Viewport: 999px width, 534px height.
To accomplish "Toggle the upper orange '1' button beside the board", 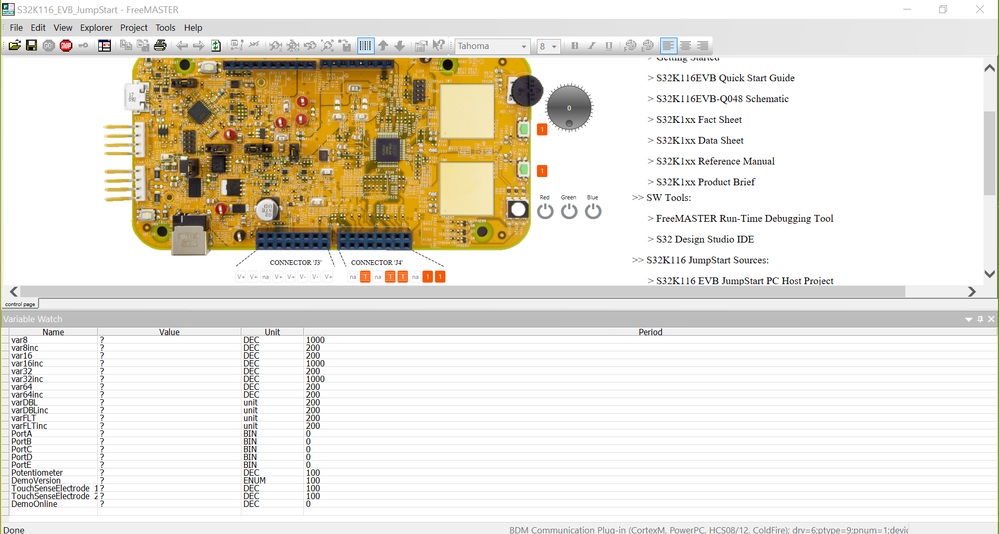I will click(x=542, y=129).
